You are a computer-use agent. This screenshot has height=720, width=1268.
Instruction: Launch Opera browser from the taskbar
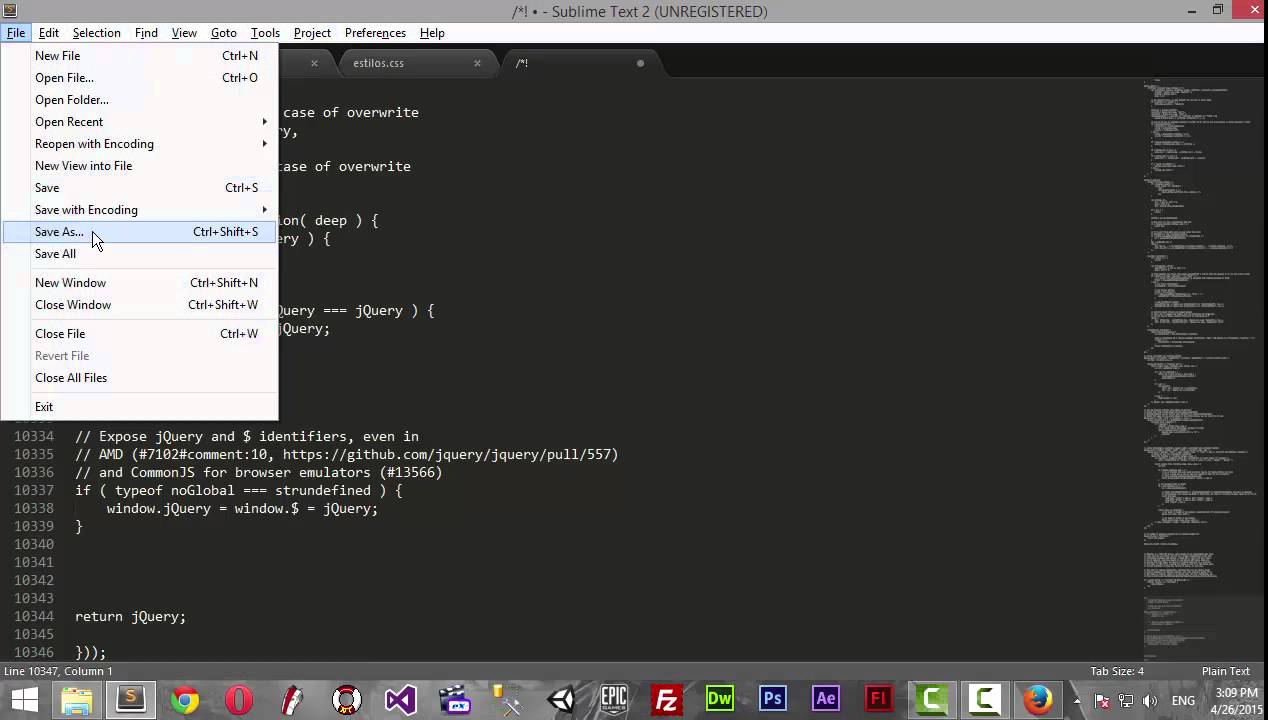coord(238,699)
